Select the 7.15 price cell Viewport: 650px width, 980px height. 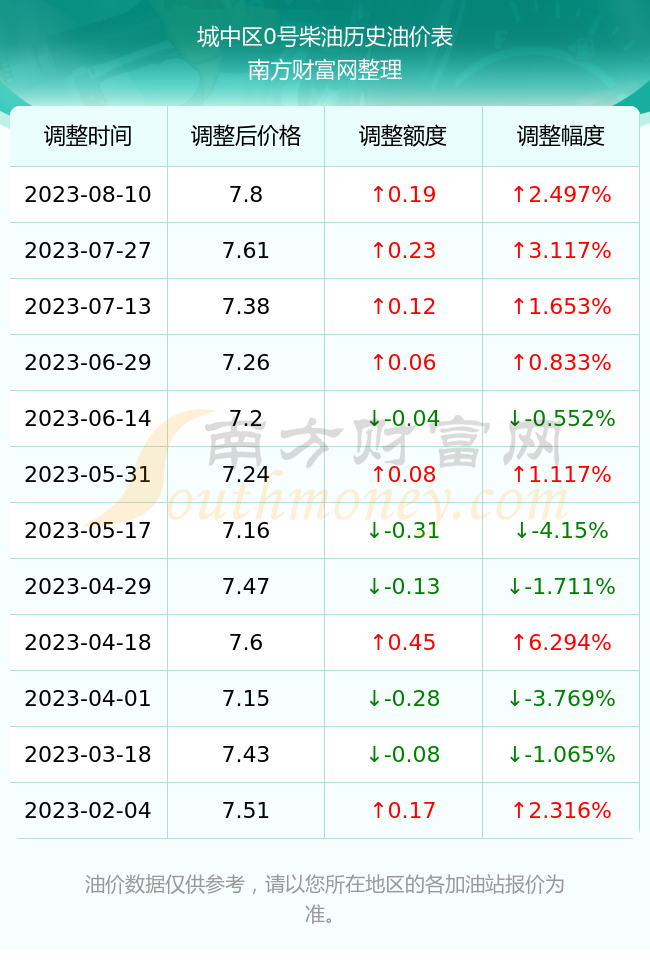coord(246,698)
